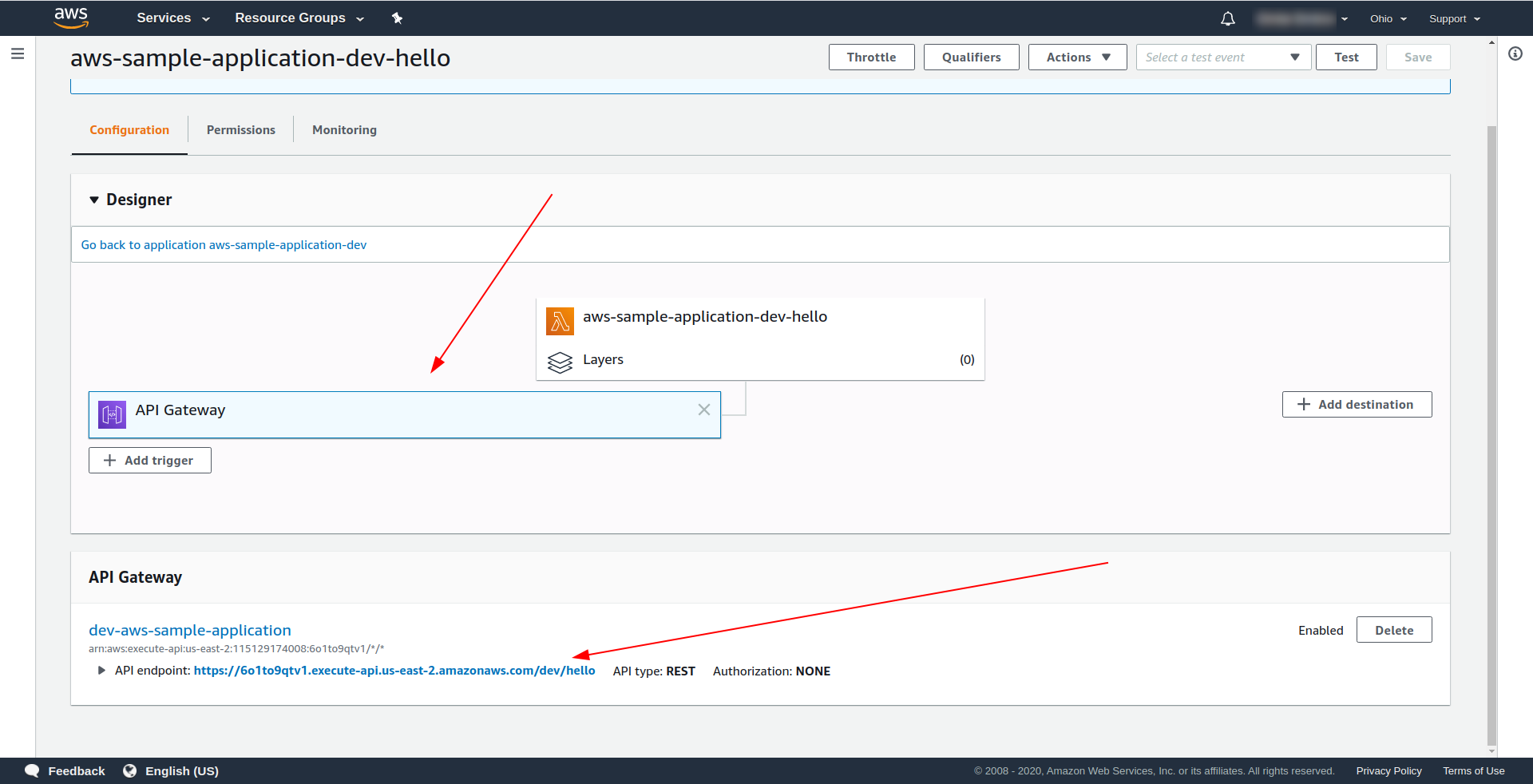Image resolution: width=1533 pixels, height=784 pixels.
Task: Click the info panel icon
Action: pyautogui.click(x=1515, y=53)
